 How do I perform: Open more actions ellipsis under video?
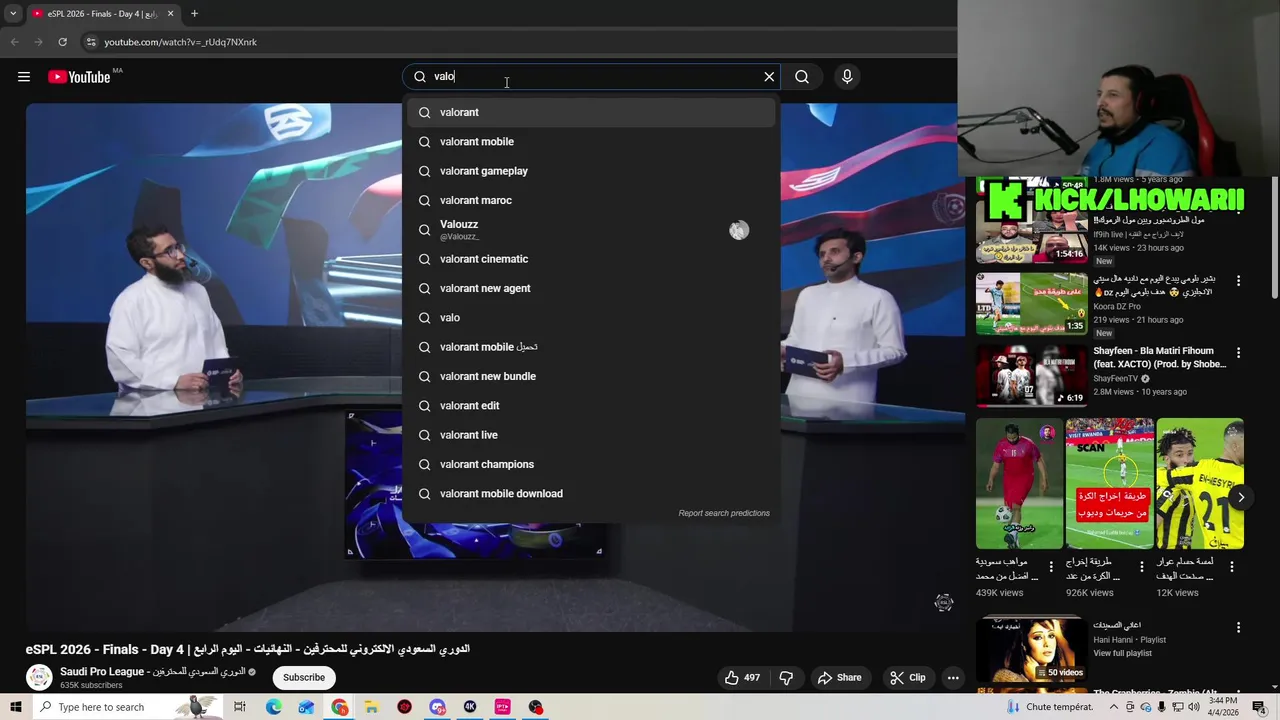click(x=953, y=678)
